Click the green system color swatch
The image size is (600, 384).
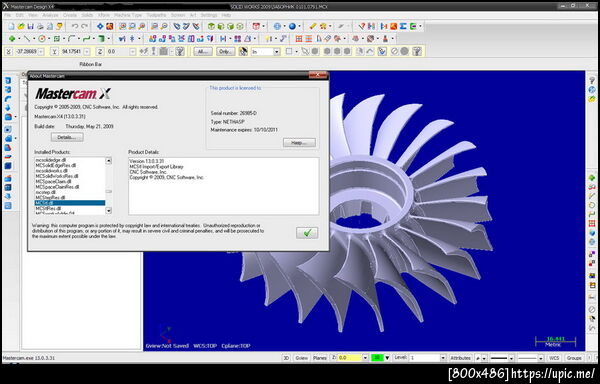[377, 358]
